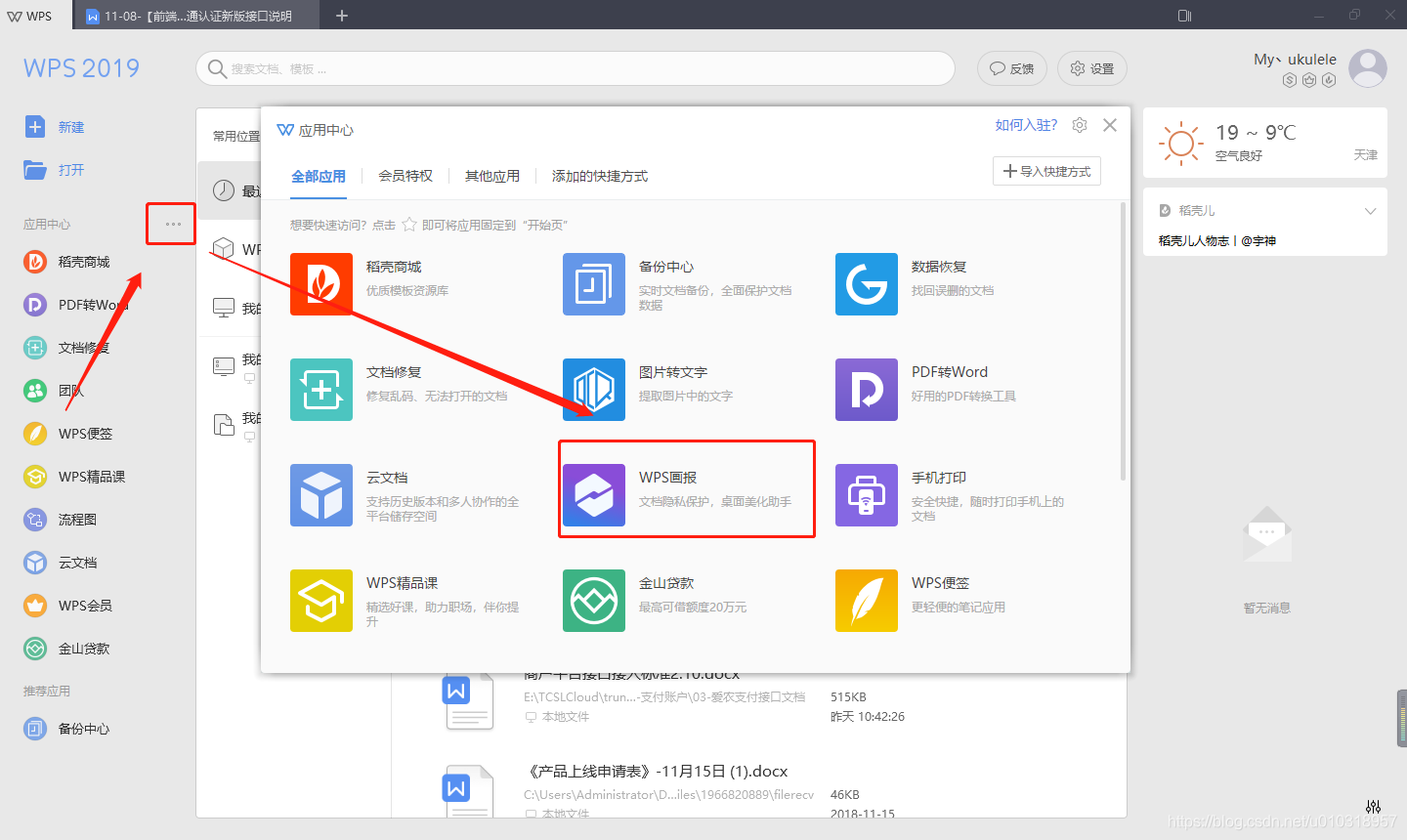Switch to 全部应用 tab

tap(319, 176)
